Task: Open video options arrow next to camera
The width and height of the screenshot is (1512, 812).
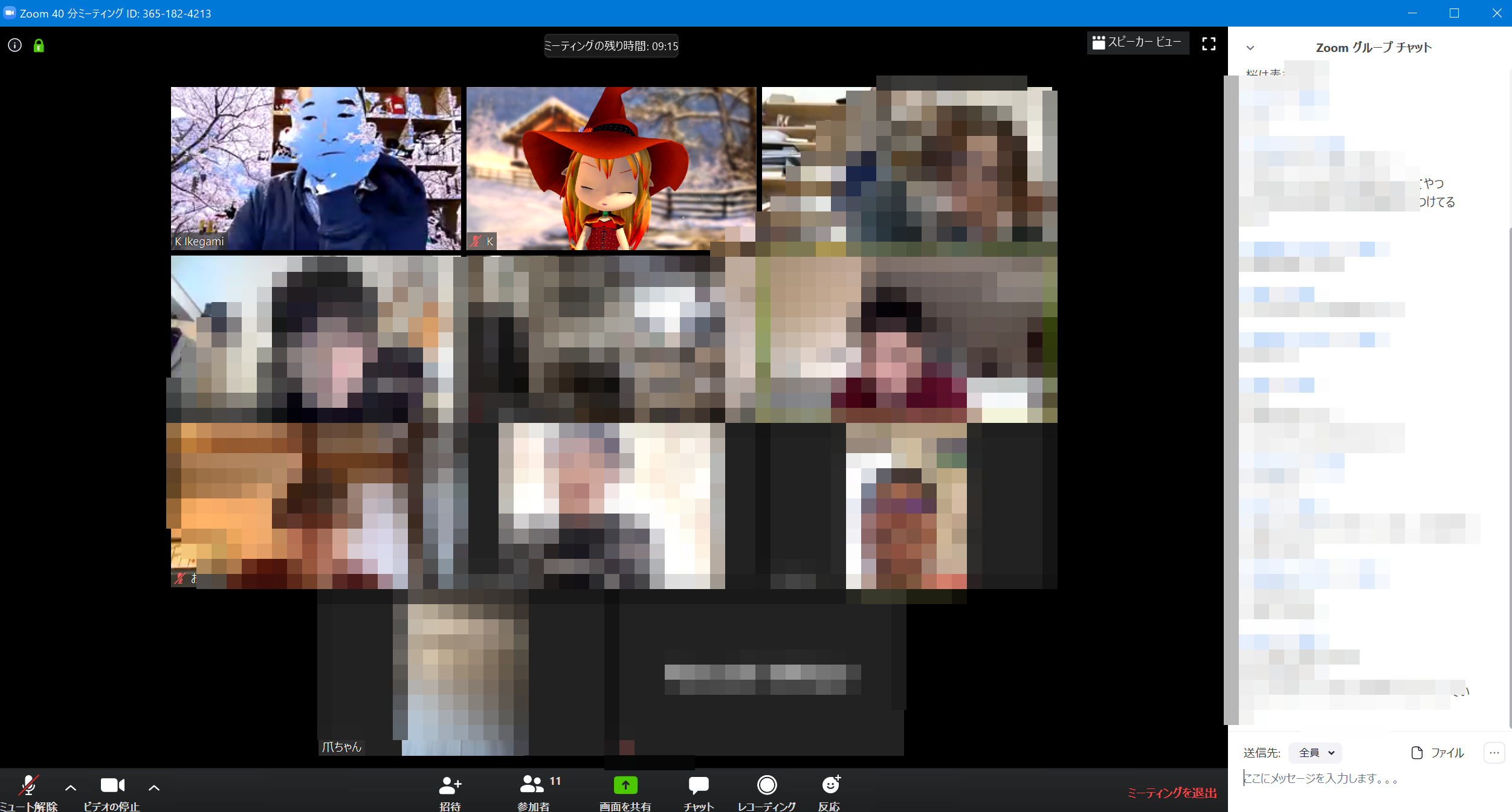Action: click(x=154, y=787)
